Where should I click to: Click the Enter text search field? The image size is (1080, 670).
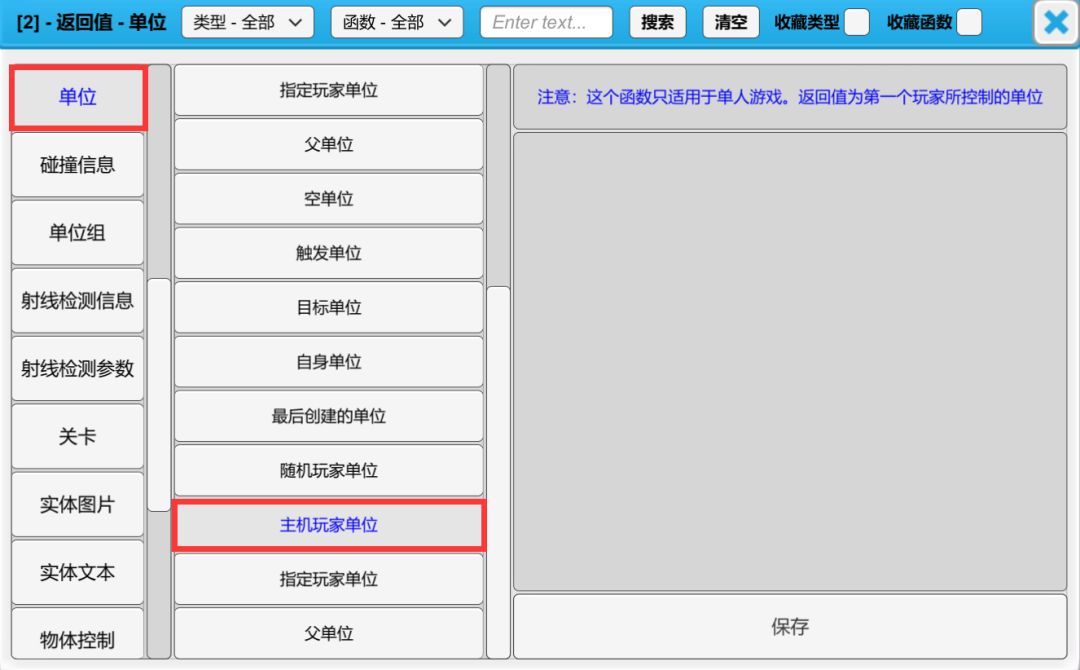(x=546, y=22)
